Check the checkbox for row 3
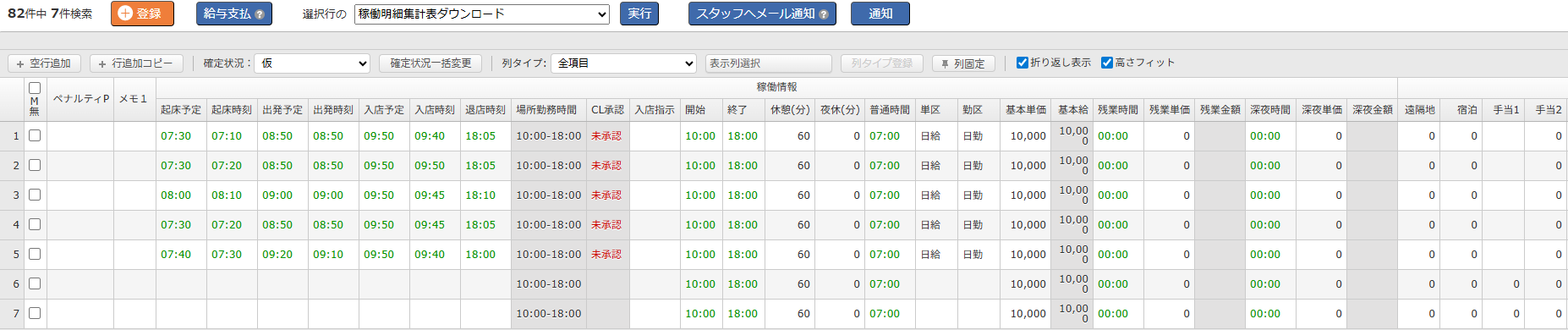Image resolution: width=1568 pixels, height=330 pixels. [x=35, y=195]
